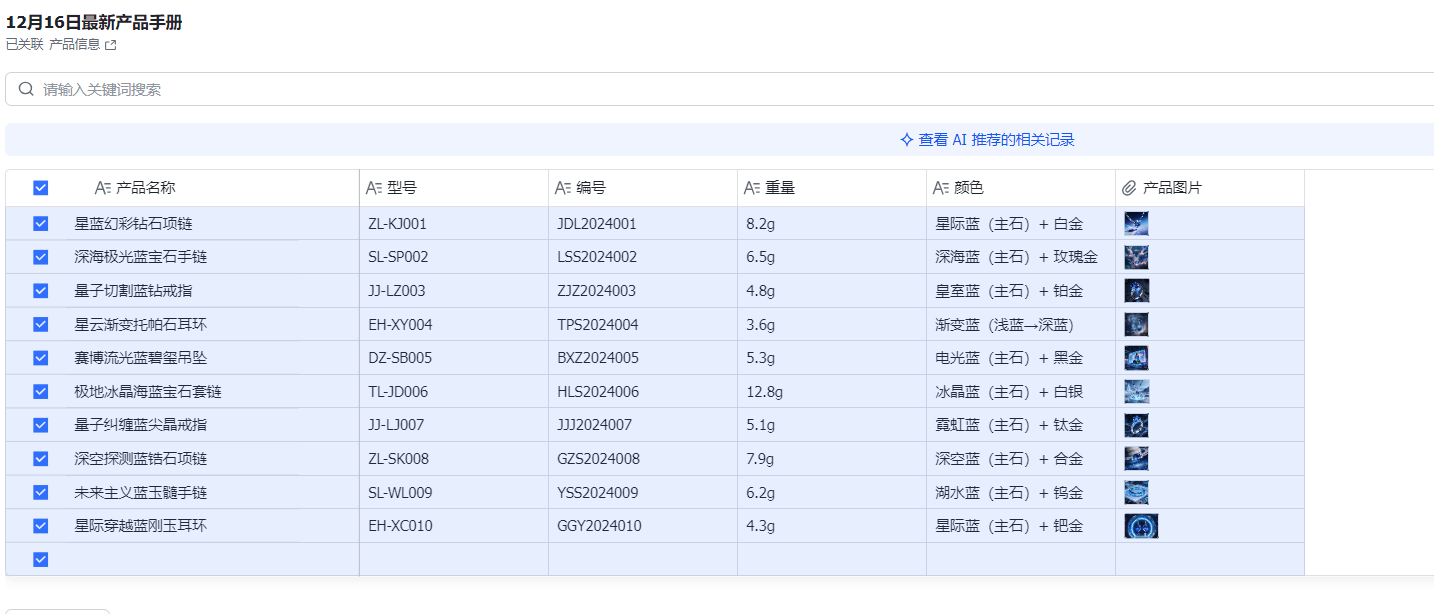1434x614 pixels.
Task: Open the 产品名称 column header
Action: (x=145, y=188)
